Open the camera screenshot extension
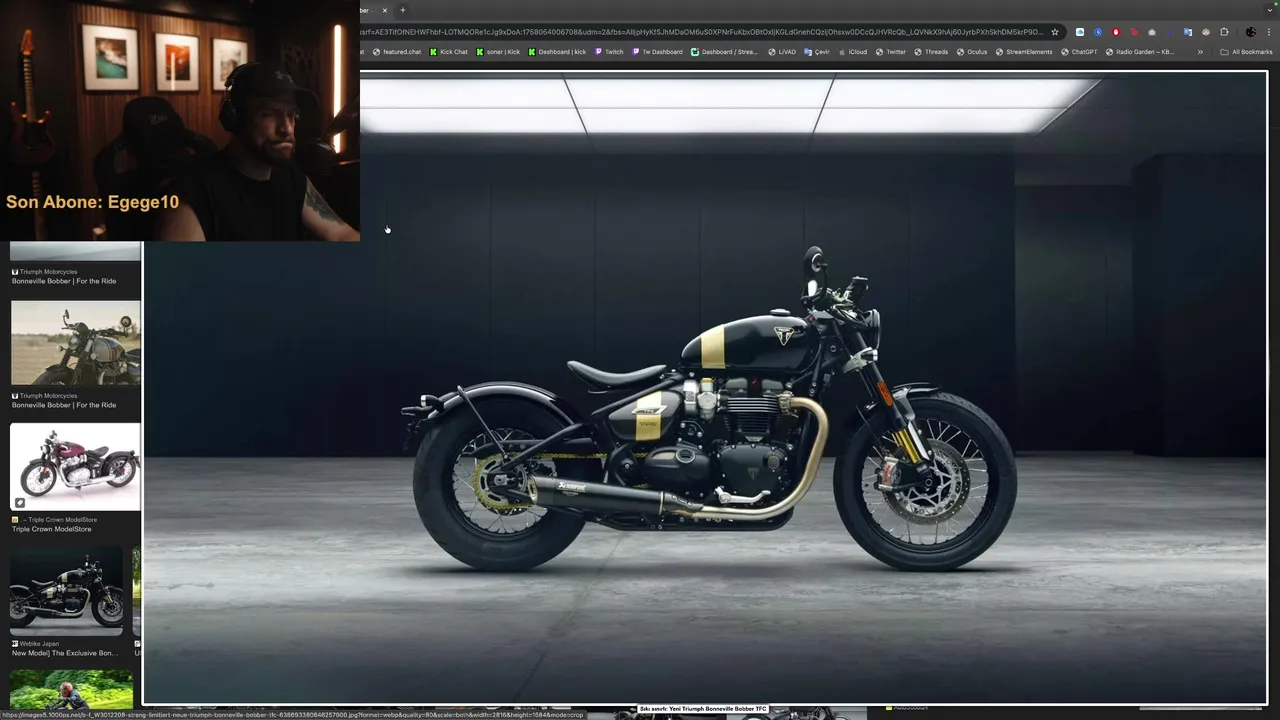The height and width of the screenshot is (720, 1280). [1152, 32]
